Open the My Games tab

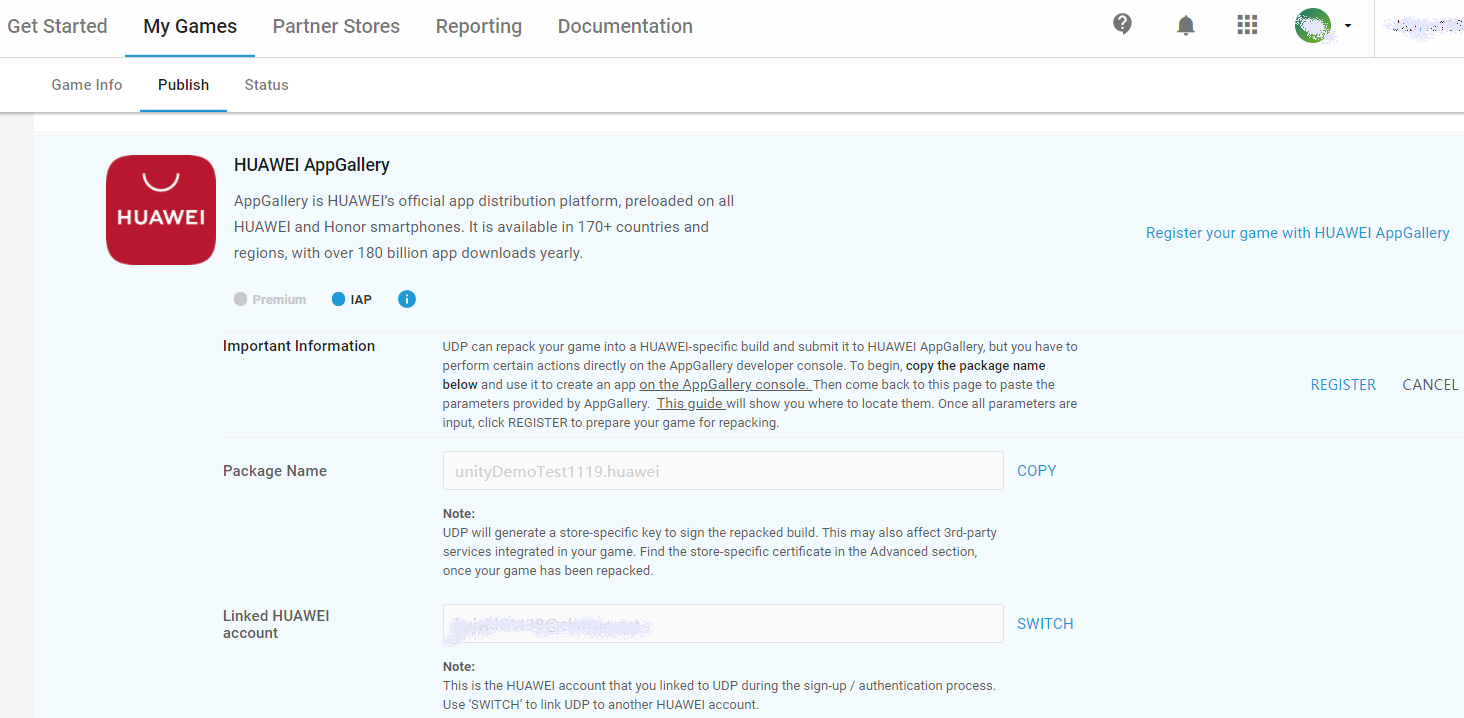pos(190,27)
